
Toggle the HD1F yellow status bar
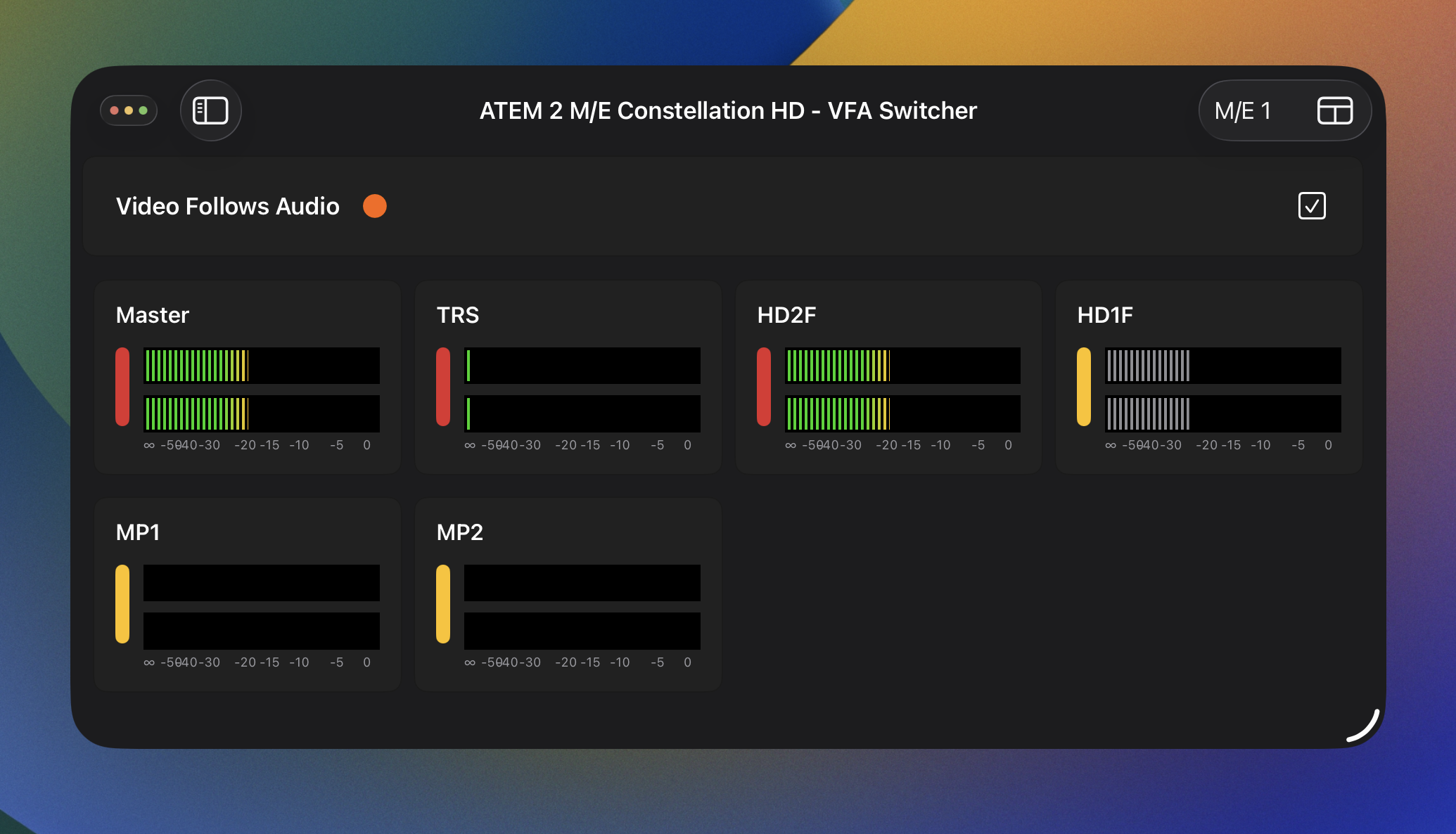tap(1084, 387)
